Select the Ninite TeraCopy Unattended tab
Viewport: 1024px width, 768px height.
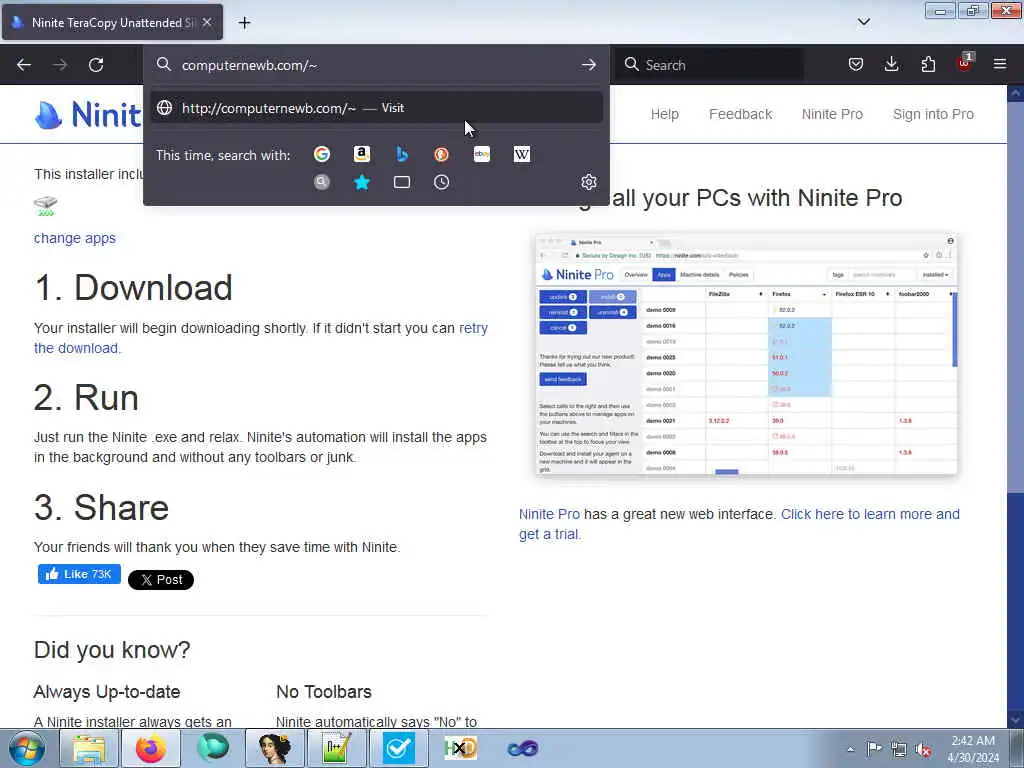click(112, 22)
